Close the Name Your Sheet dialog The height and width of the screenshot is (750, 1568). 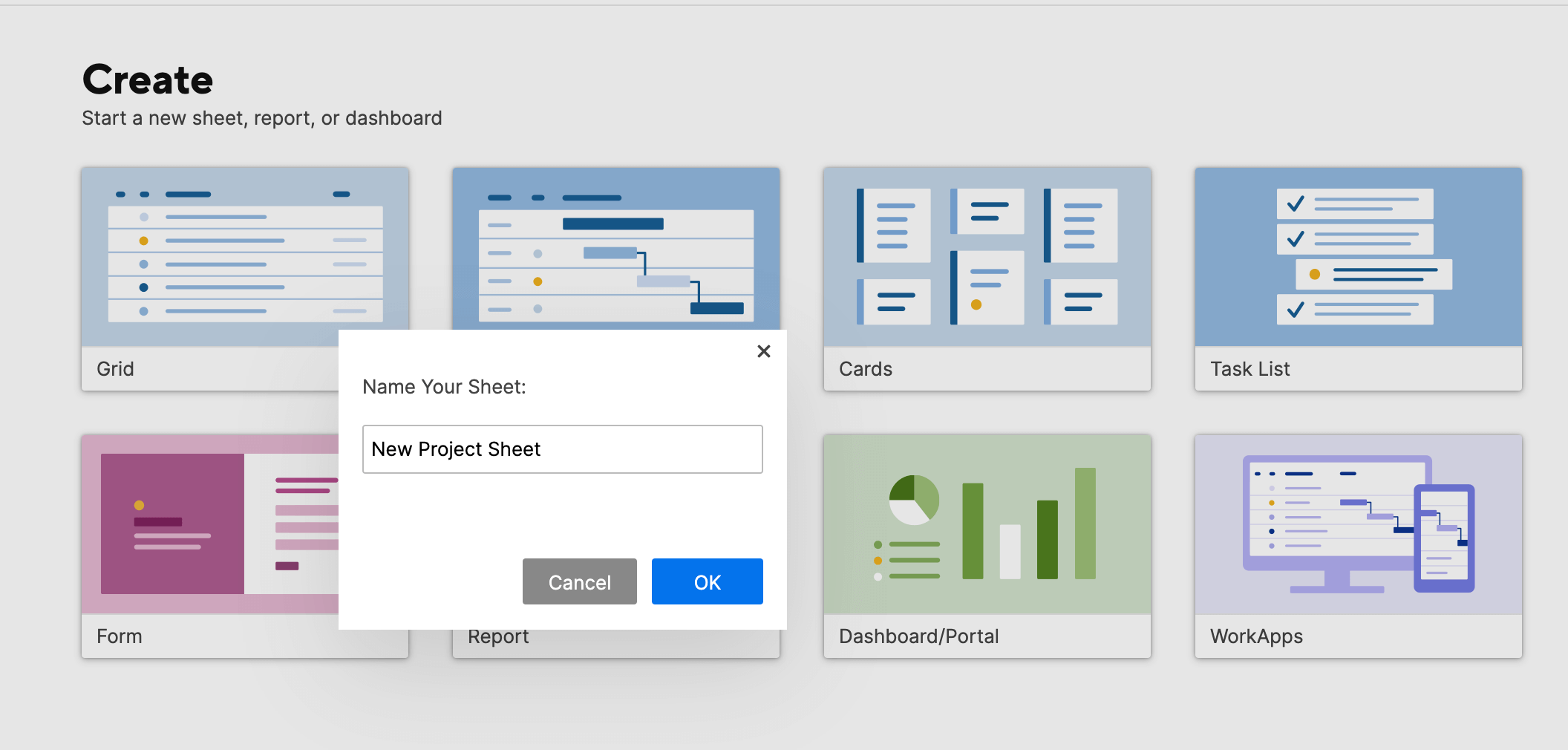coord(763,351)
